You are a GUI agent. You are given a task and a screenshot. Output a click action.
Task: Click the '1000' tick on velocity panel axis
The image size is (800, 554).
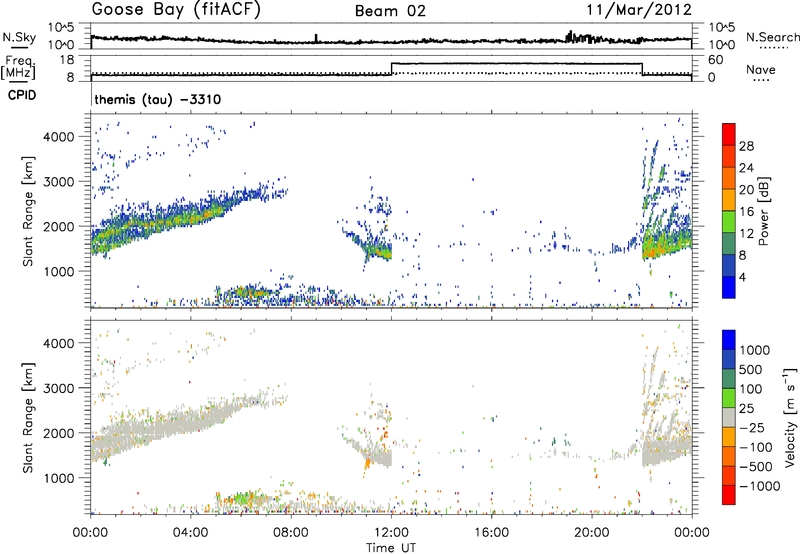(59, 478)
